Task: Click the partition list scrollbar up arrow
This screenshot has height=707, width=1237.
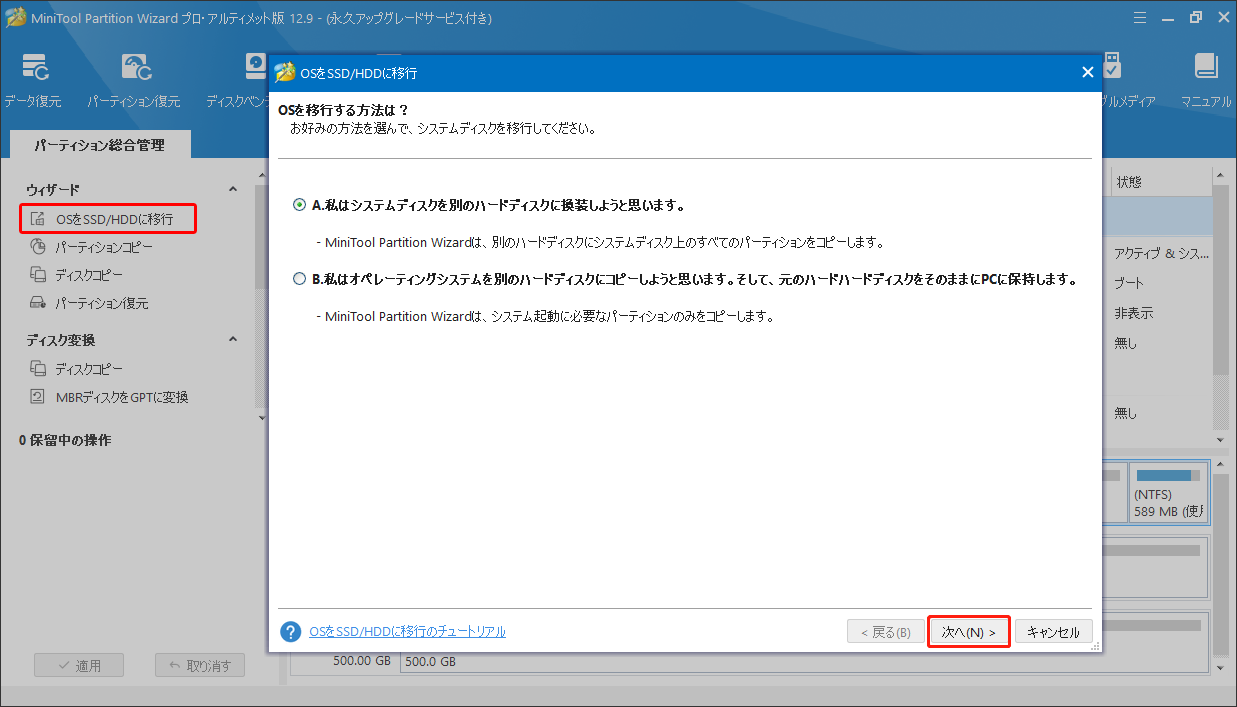Action: click(x=1220, y=177)
